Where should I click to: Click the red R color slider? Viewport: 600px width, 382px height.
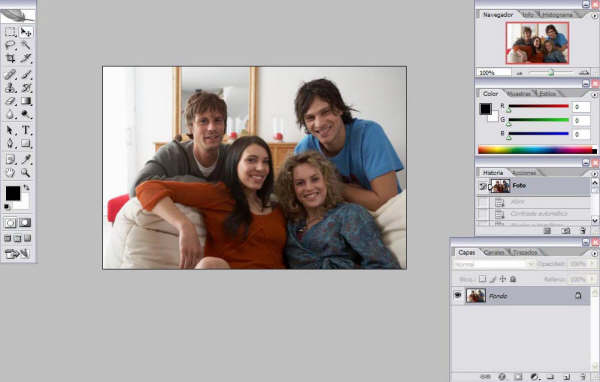(x=538, y=106)
